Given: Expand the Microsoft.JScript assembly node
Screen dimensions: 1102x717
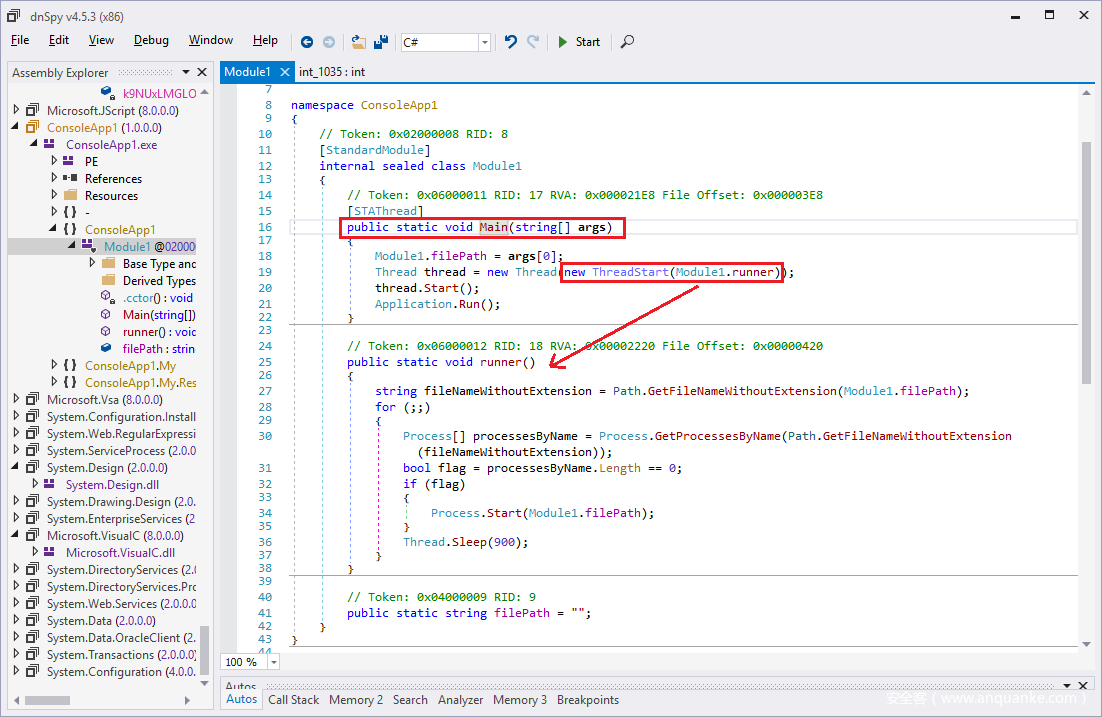Looking at the screenshot, I should [x=16, y=111].
